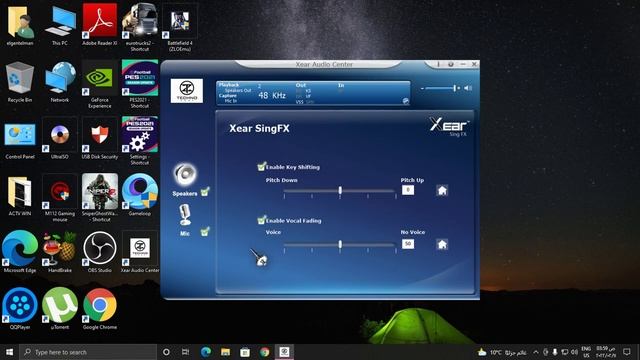640x360 pixels.
Task: Select the uTorrent desktop icon
Action: click(60, 309)
